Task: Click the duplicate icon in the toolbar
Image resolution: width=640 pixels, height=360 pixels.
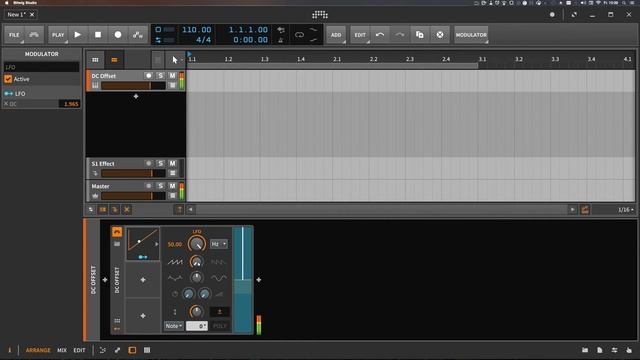Action: coord(420,35)
